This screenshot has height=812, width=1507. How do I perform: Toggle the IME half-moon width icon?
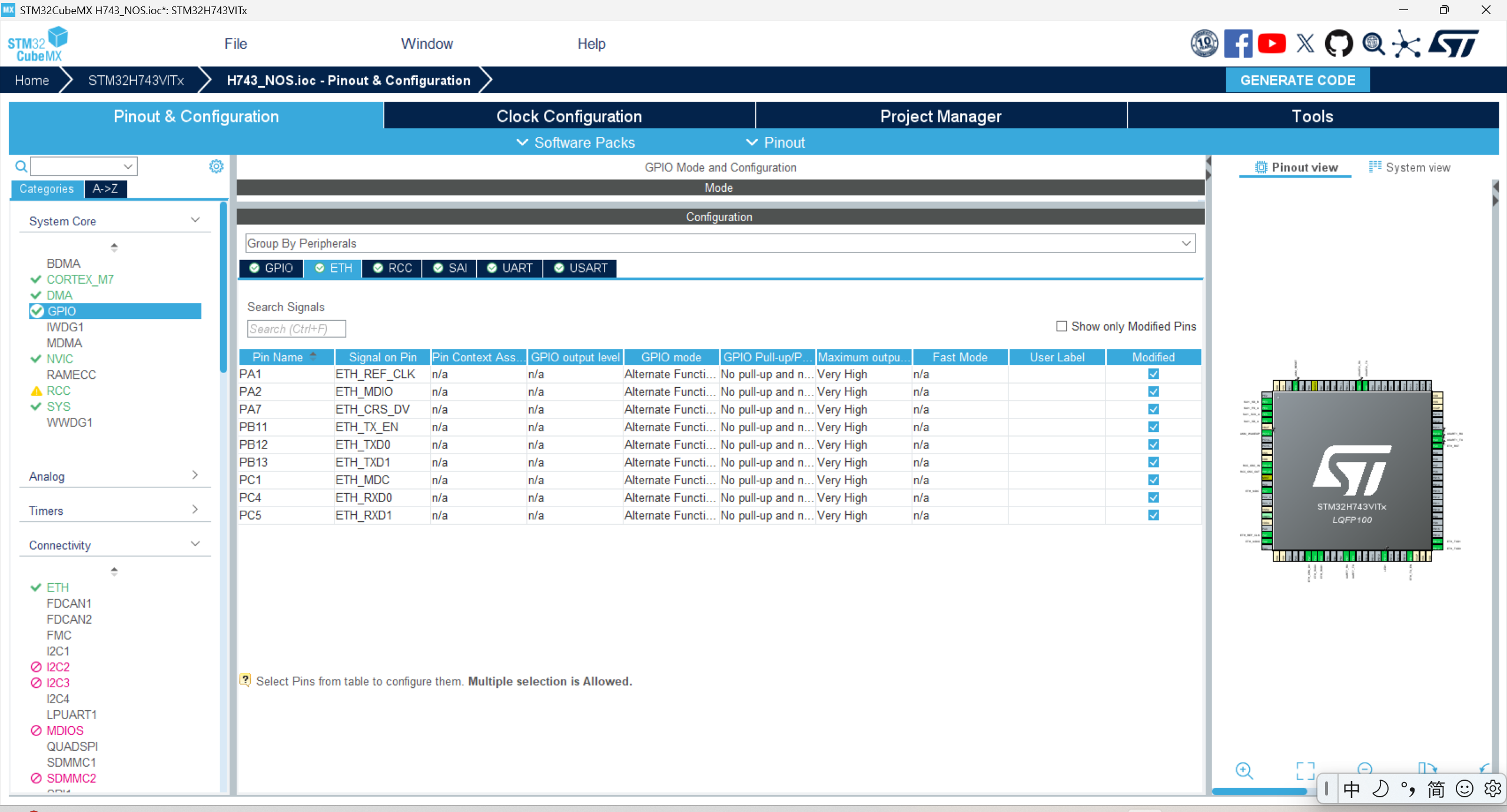pyautogui.click(x=1380, y=789)
